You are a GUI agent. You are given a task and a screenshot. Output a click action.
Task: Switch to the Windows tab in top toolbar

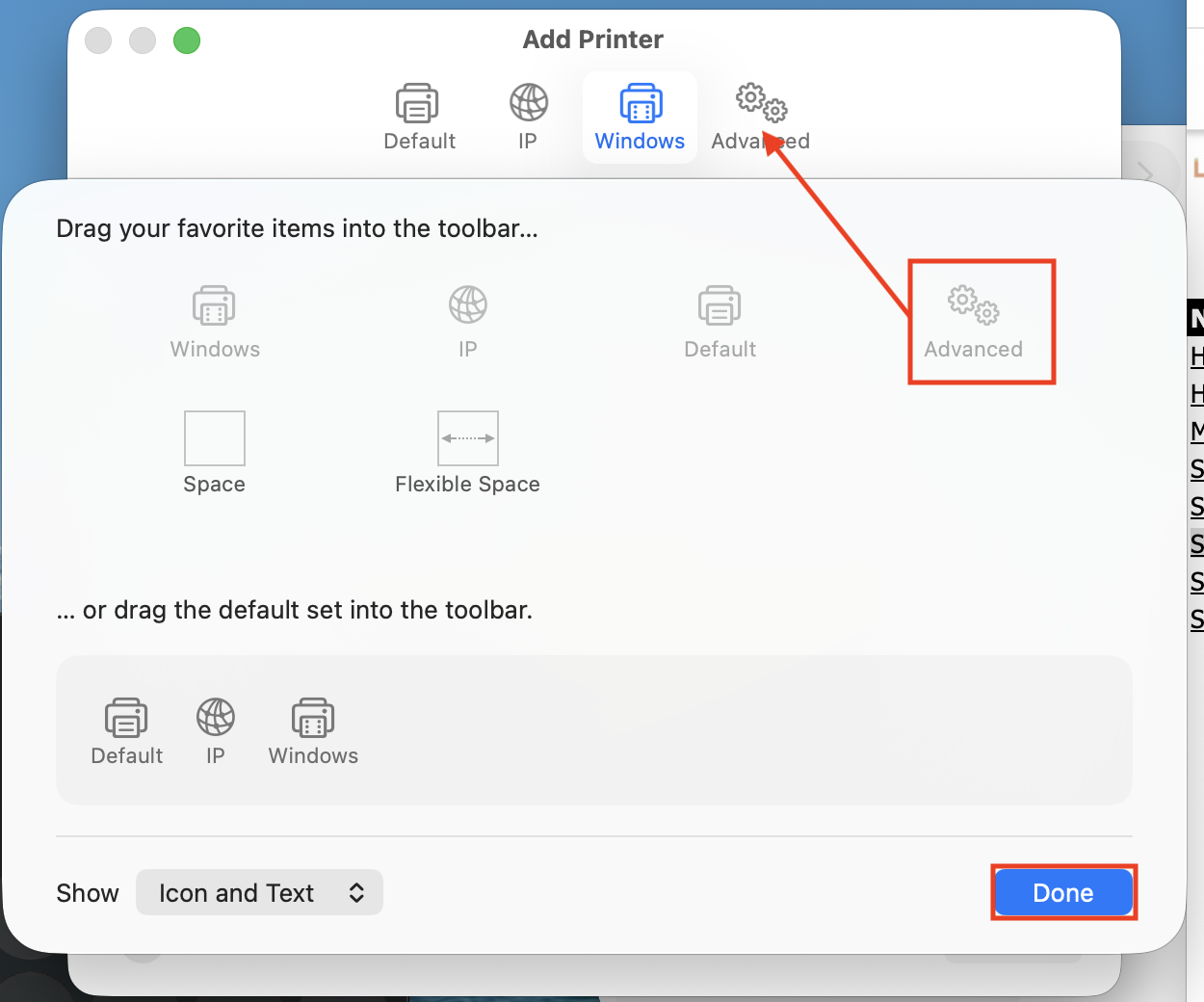click(640, 116)
